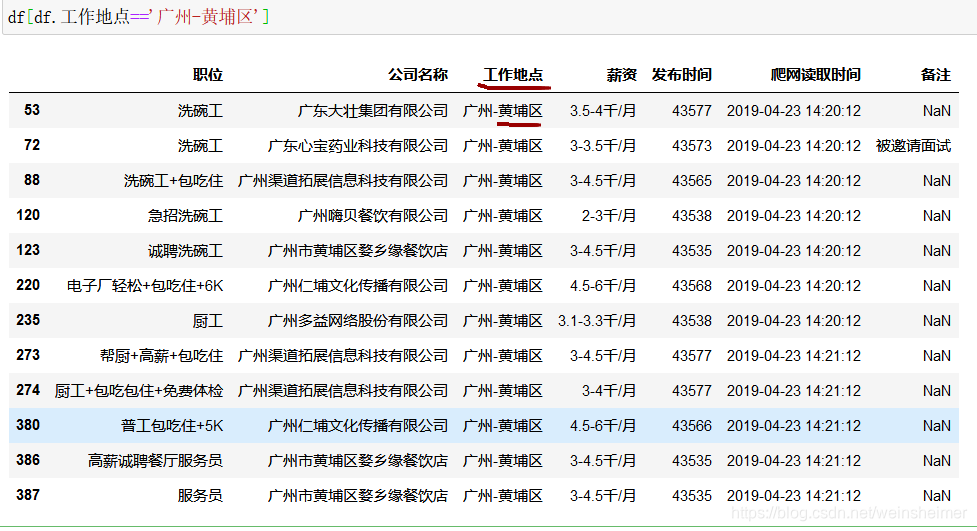
Task: Click salary 2-3千/月
Action: pos(609,216)
